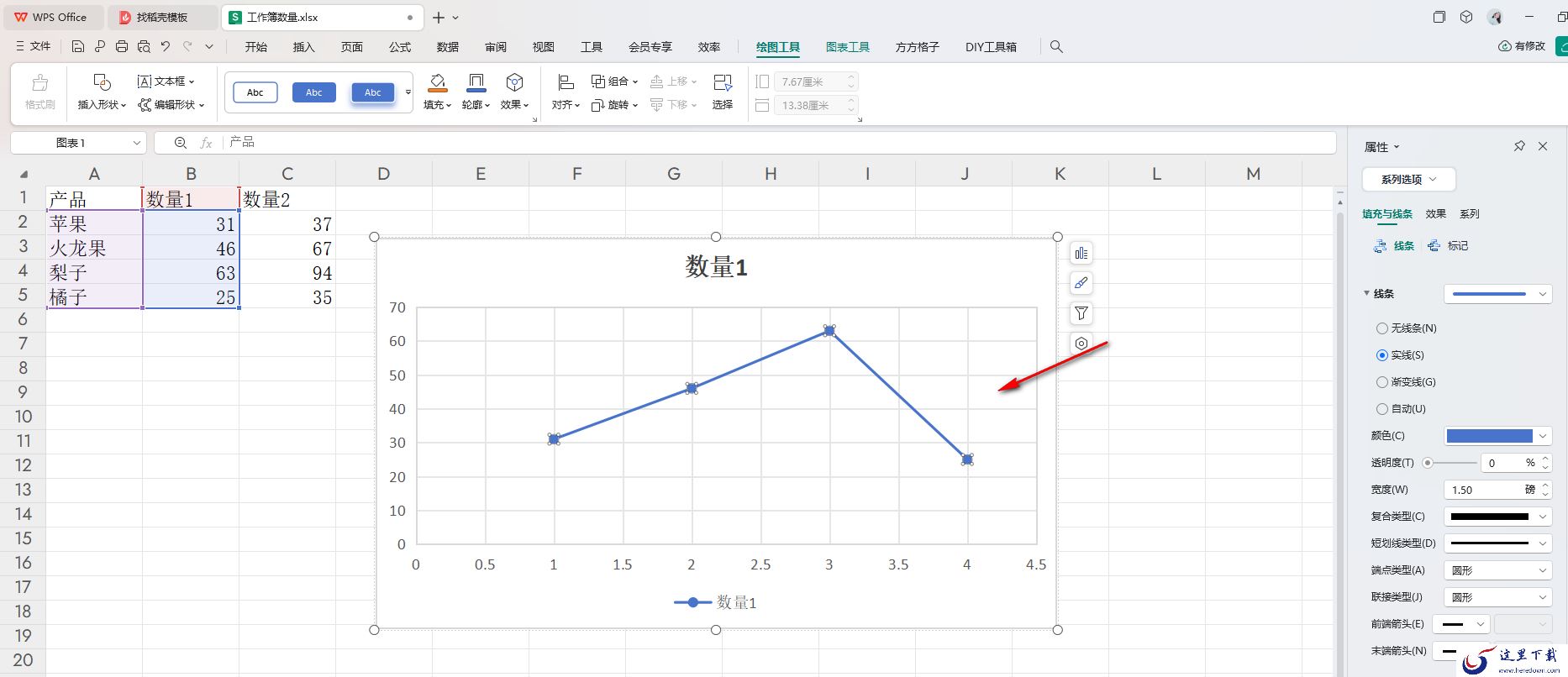Click the chart style brush button
The width and height of the screenshot is (1568, 677).
pos(1081,283)
